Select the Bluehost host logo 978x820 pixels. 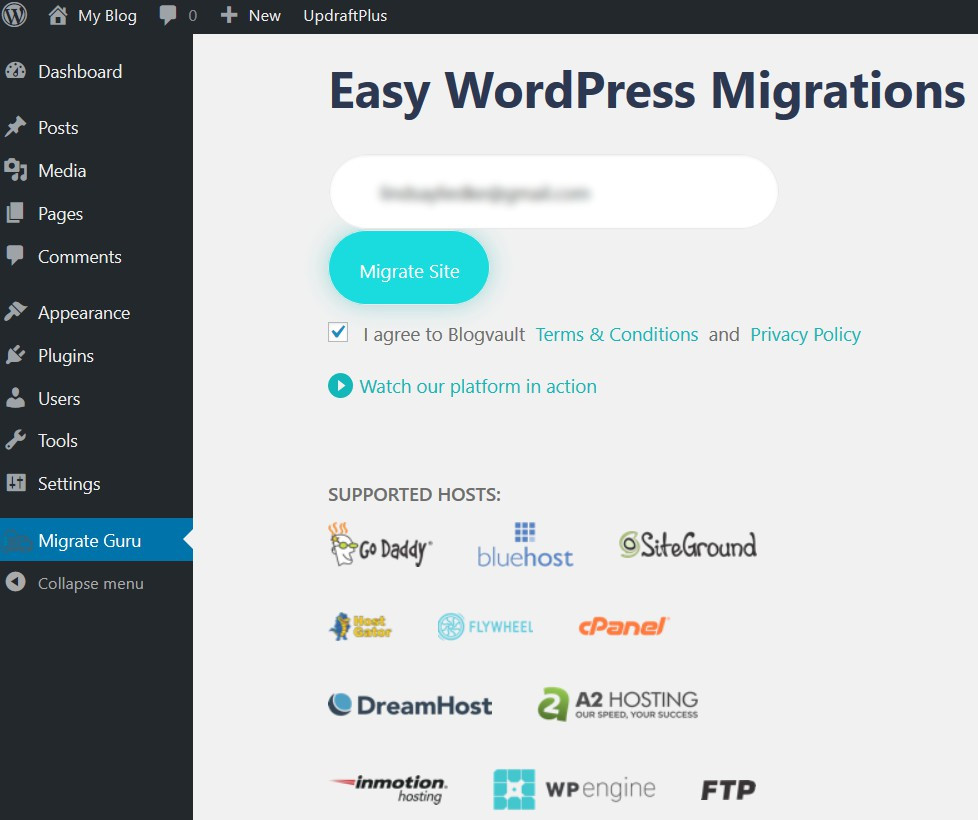[x=525, y=545]
